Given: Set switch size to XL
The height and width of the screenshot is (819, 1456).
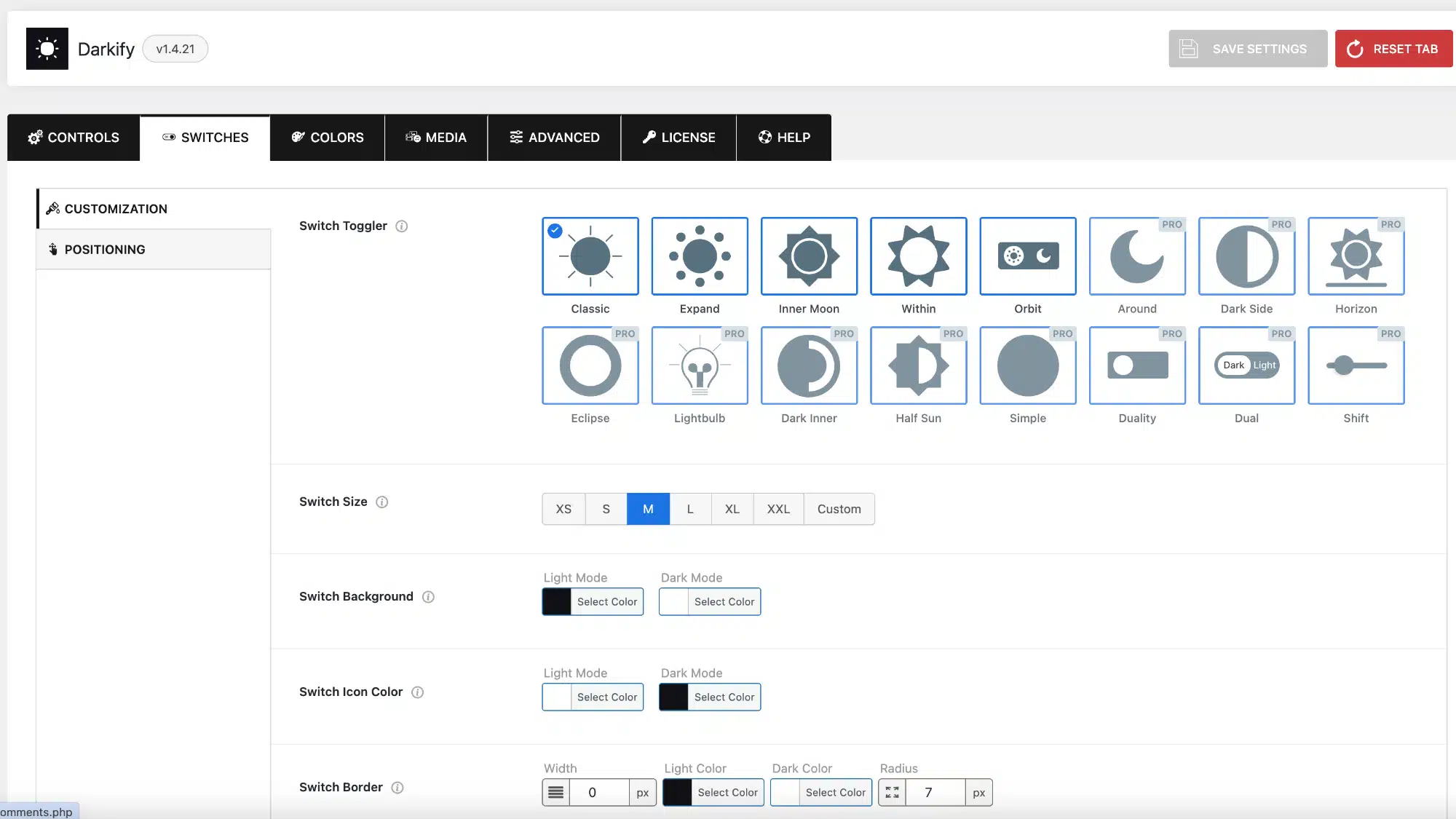Looking at the screenshot, I should coord(732,509).
